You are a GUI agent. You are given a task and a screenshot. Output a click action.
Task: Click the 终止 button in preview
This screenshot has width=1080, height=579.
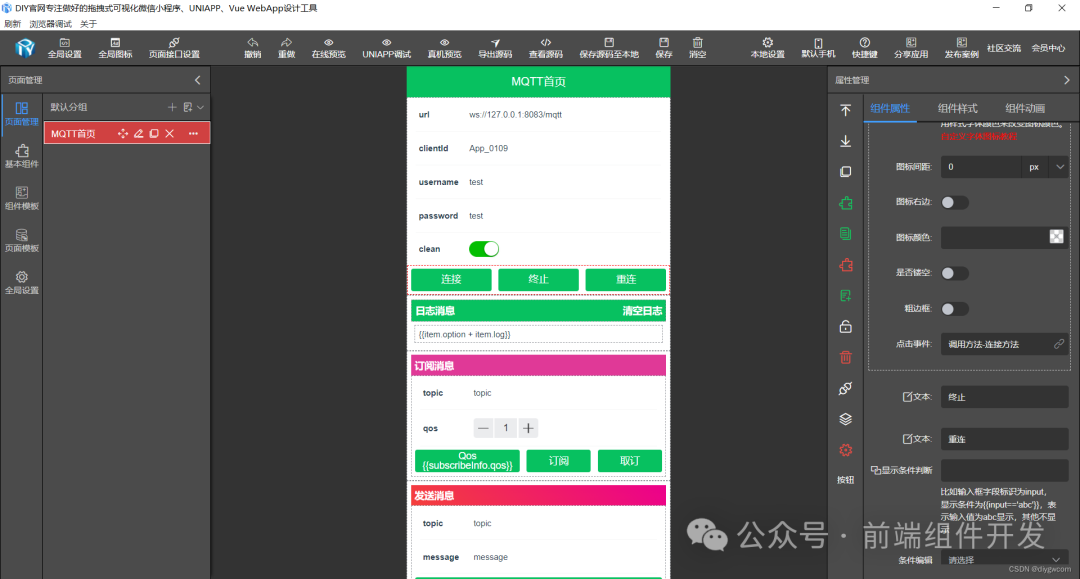538,280
